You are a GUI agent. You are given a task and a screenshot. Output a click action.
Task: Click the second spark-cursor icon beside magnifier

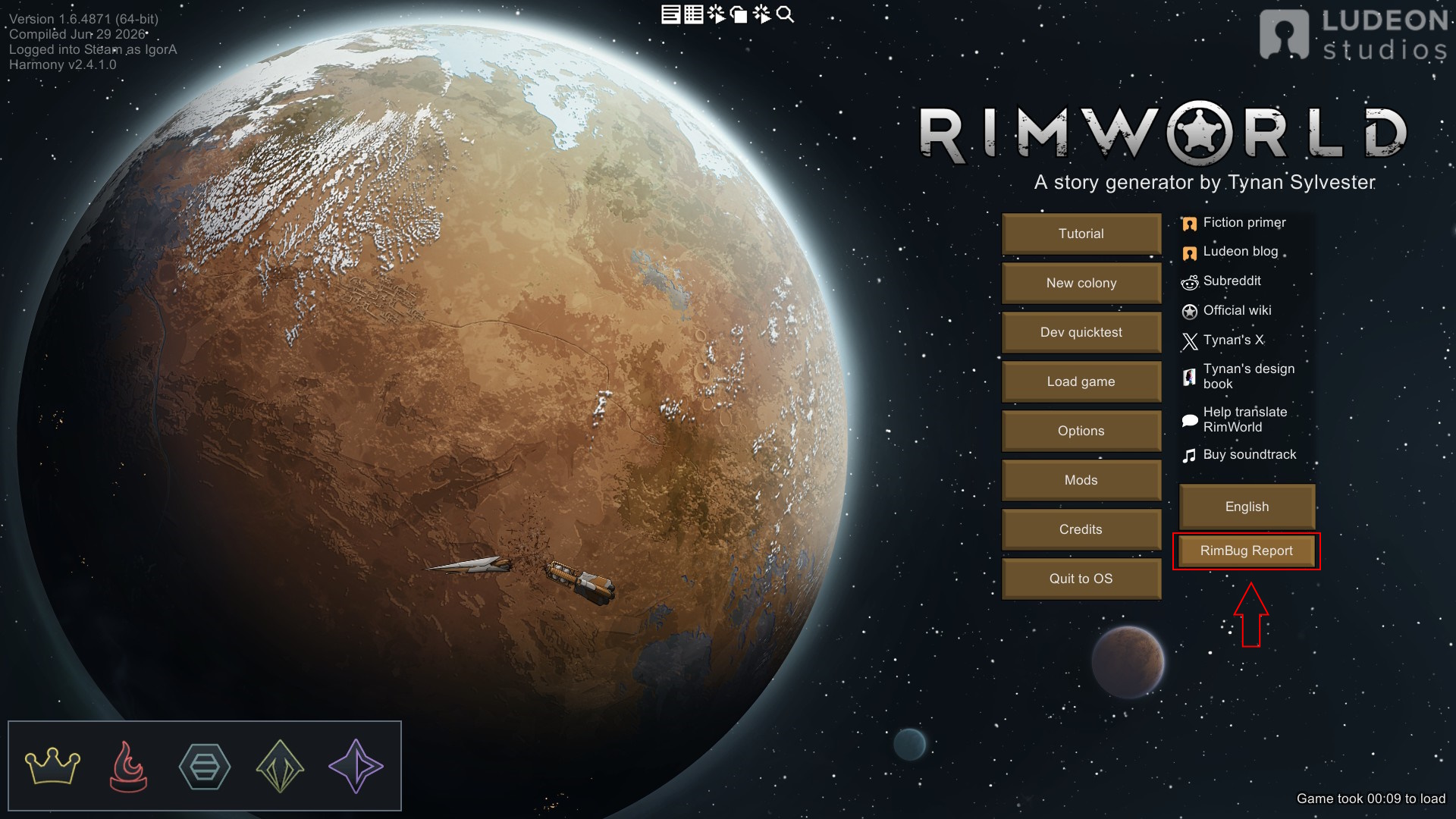click(762, 14)
